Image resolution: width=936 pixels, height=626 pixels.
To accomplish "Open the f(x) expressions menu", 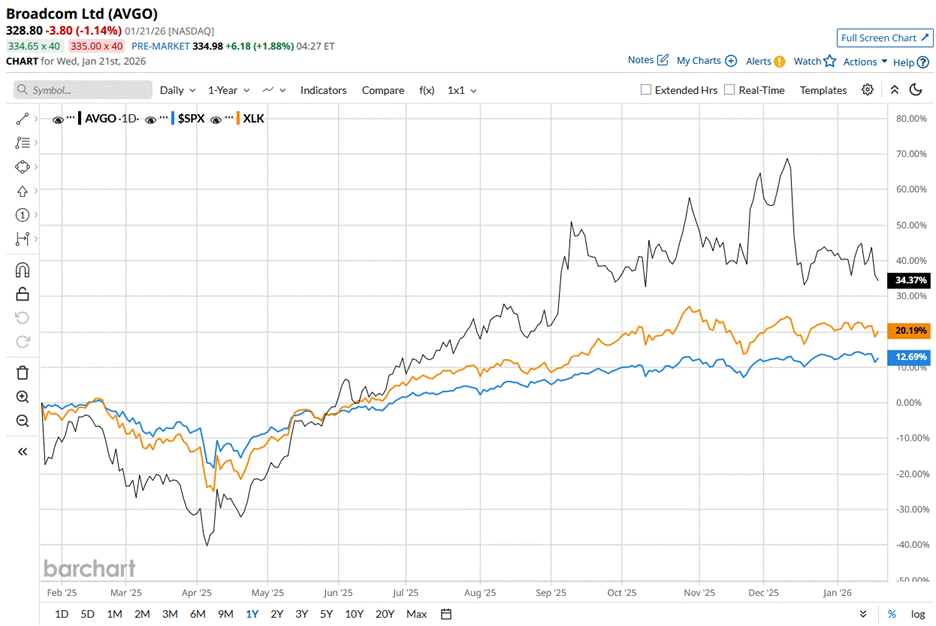I will 426,90.
